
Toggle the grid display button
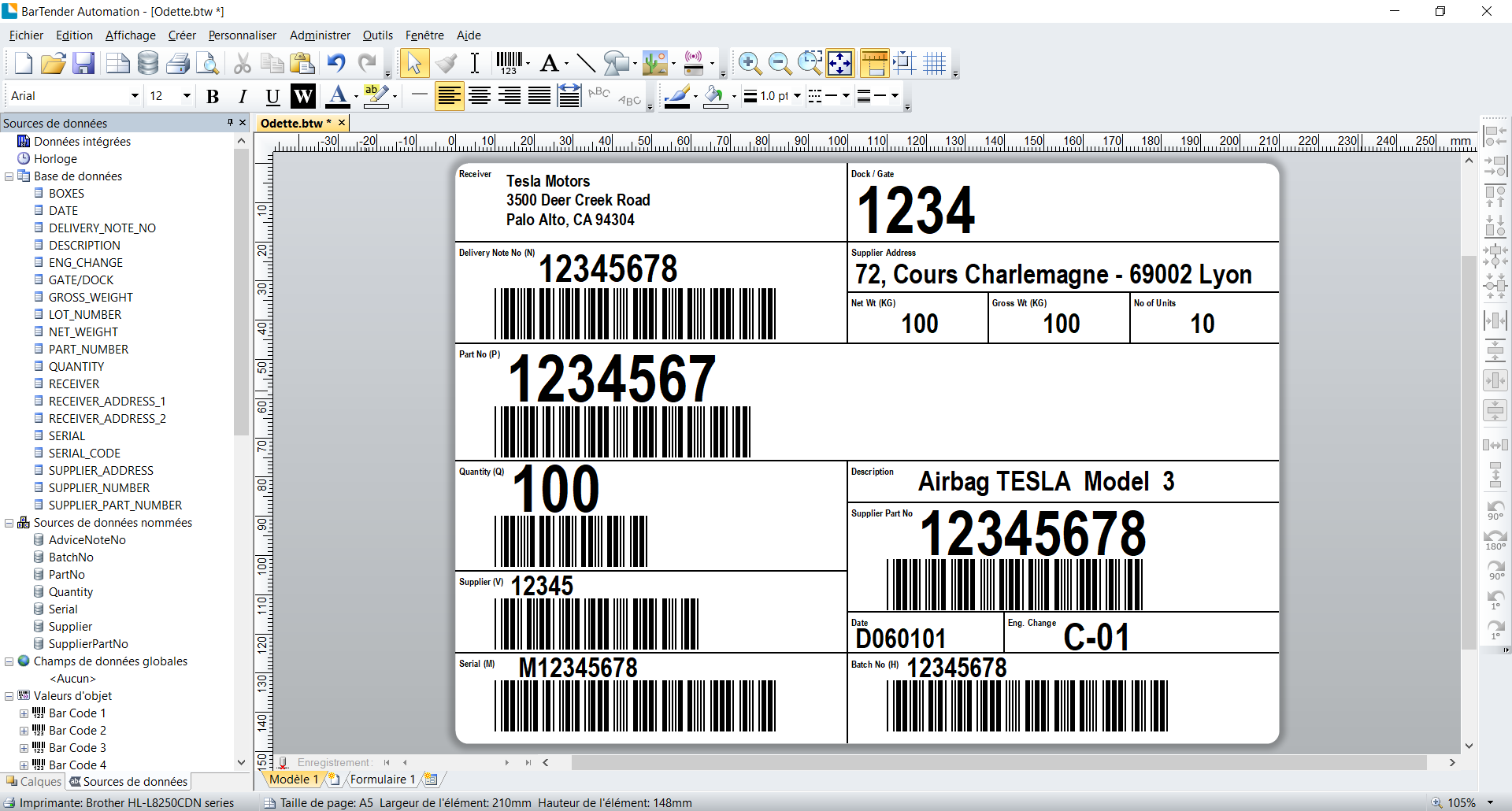(935, 63)
